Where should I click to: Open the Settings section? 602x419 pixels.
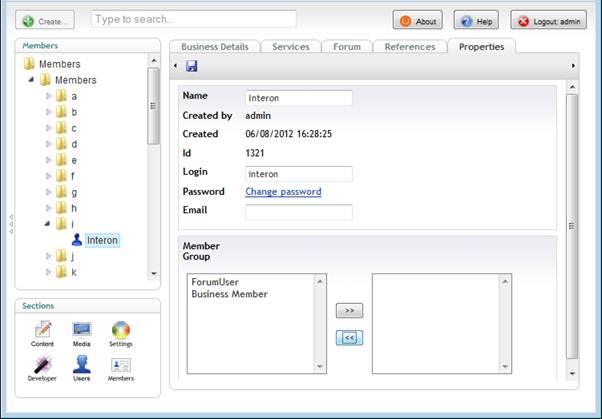120,334
